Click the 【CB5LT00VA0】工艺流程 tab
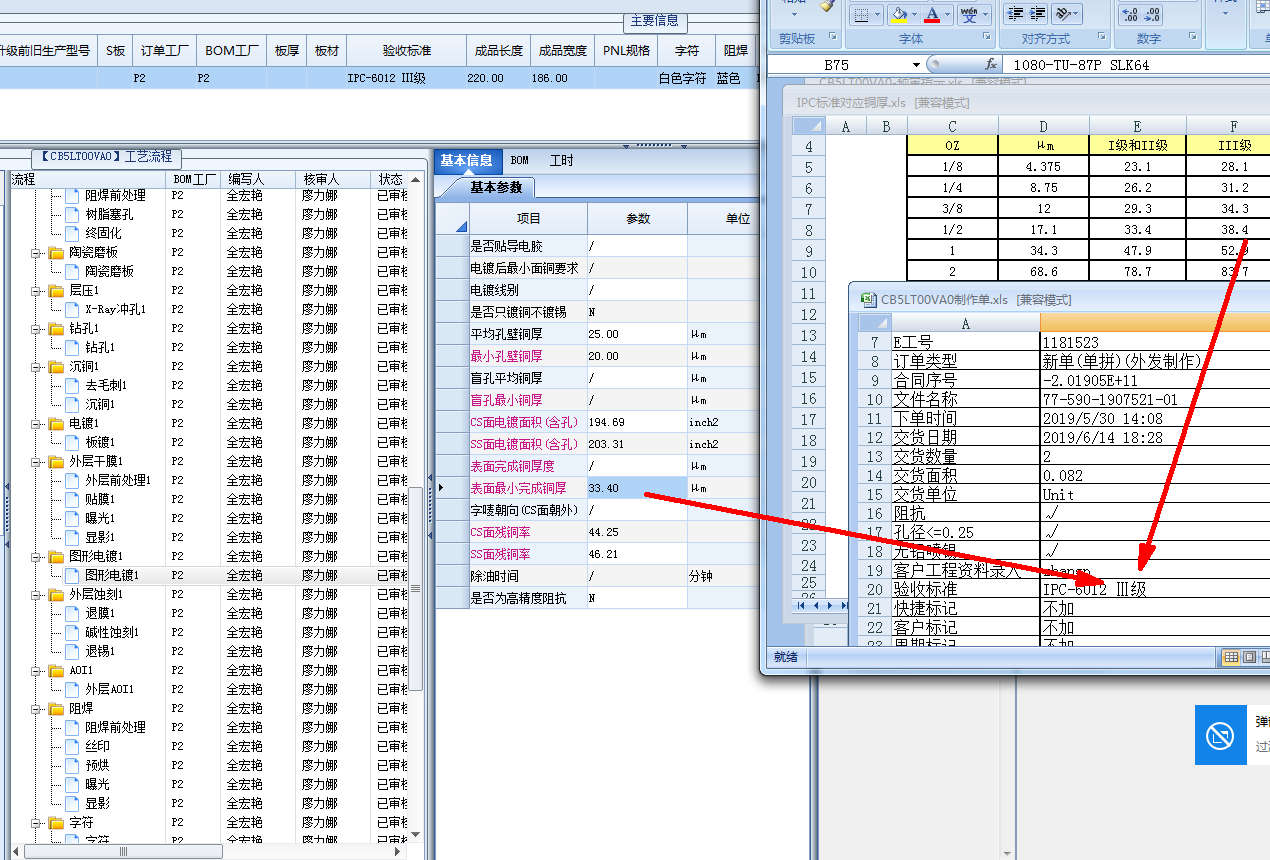The width and height of the screenshot is (1270, 860). 107,157
